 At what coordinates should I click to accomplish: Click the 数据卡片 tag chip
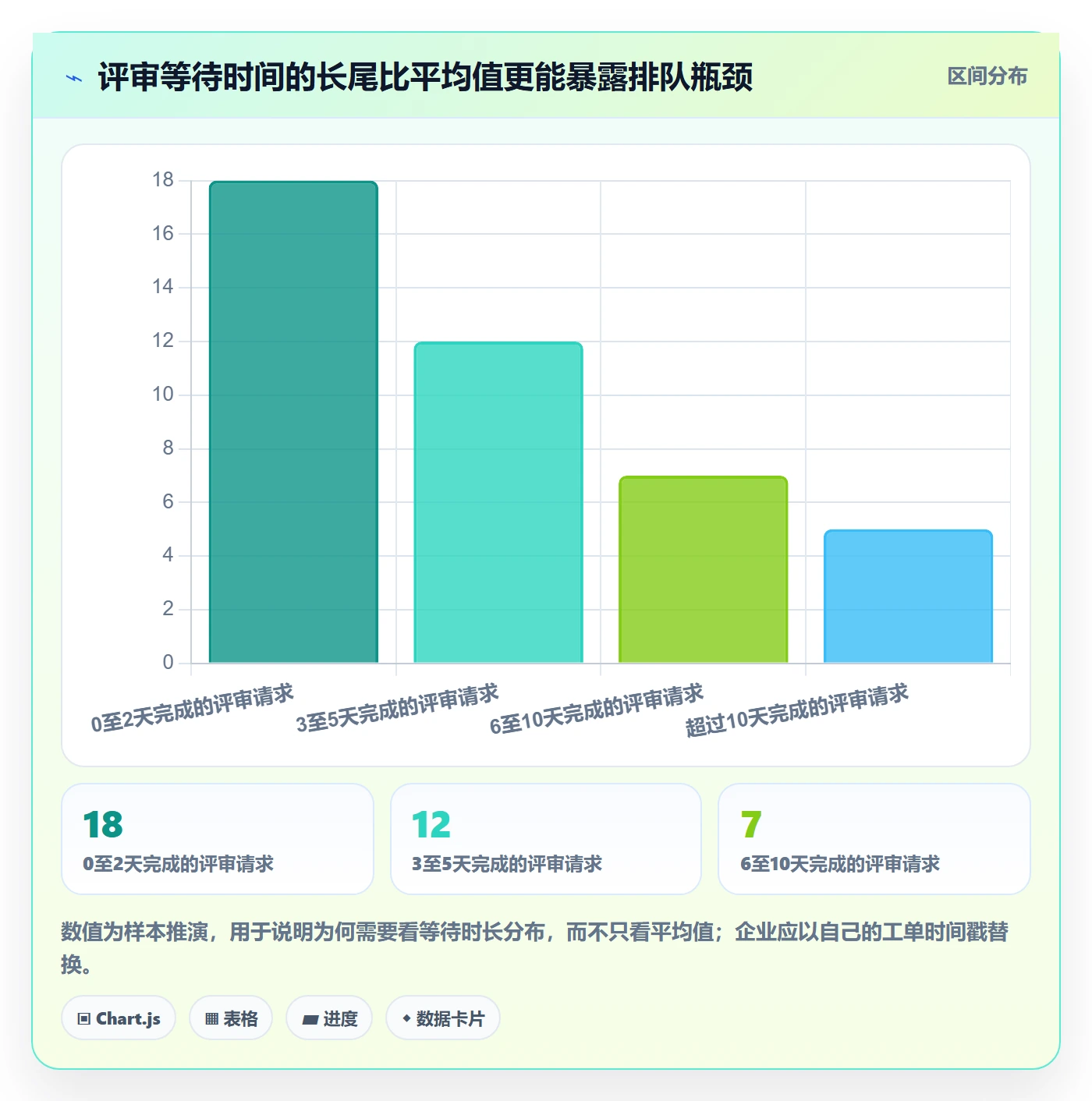443,1018
